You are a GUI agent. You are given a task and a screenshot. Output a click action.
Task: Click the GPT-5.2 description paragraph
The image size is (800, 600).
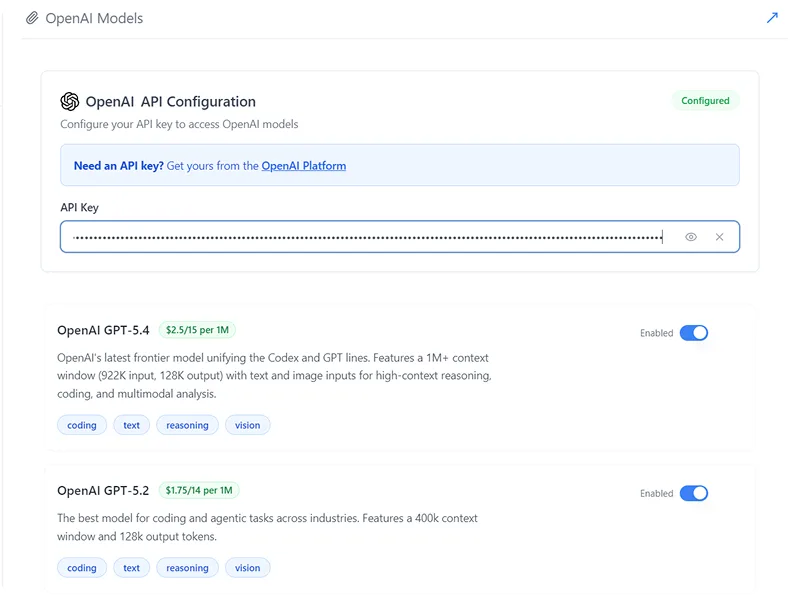point(267,527)
